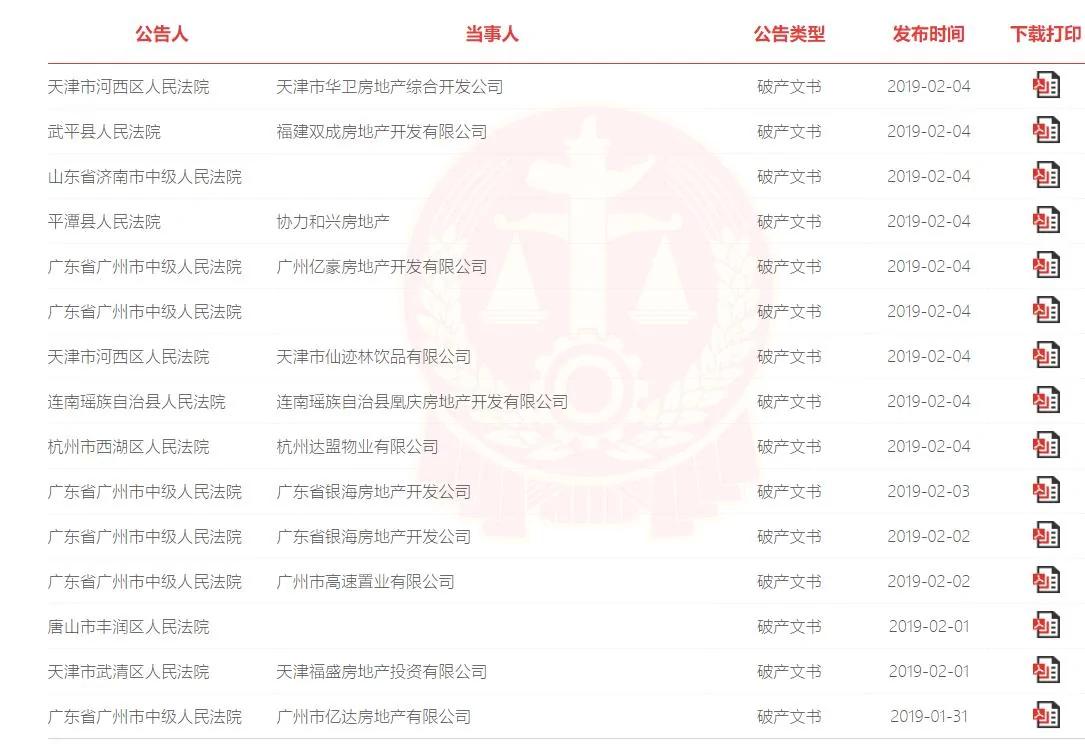Download PDF for 天津市仙迹林饮品有限公司 row

click(x=1046, y=355)
